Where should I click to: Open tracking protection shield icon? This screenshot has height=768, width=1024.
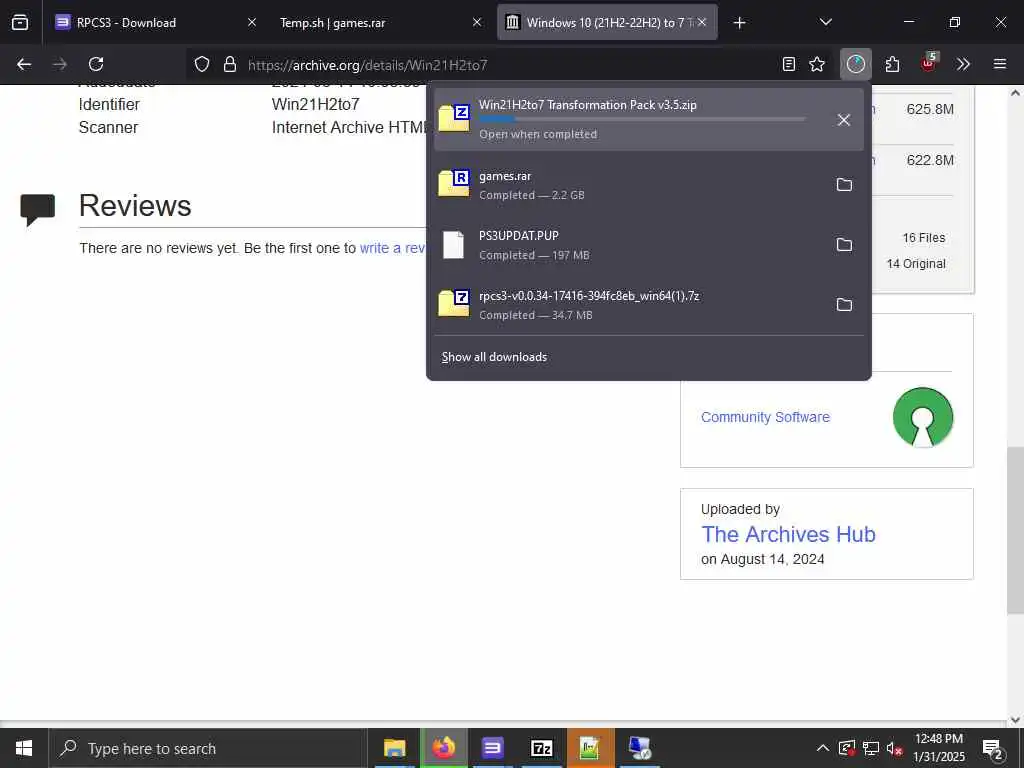point(202,64)
